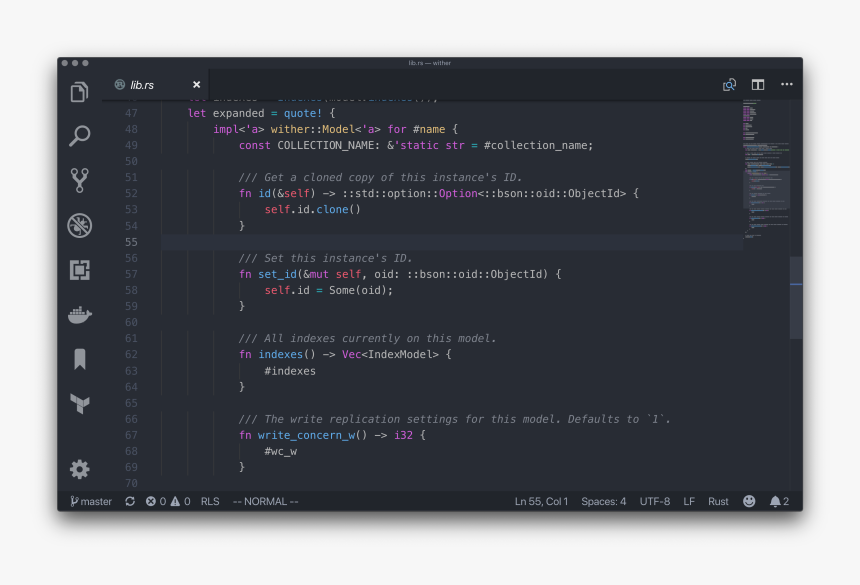Open the Source Control view
860x585 pixels.
click(80, 180)
